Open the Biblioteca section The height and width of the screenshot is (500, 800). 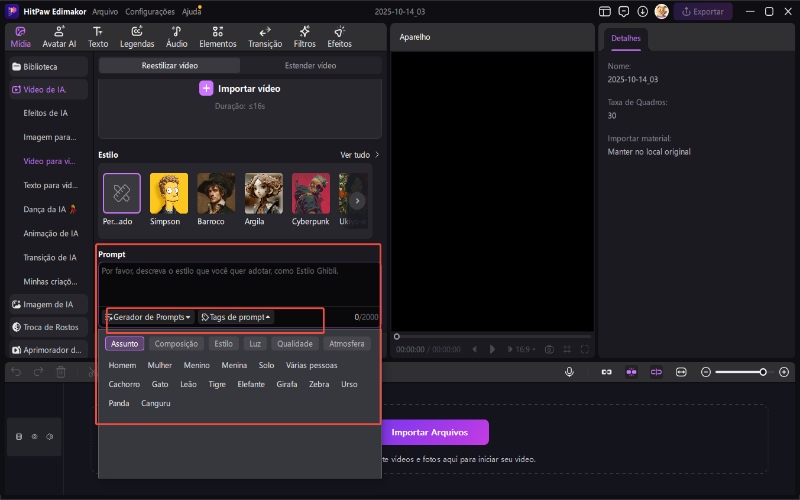pos(48,66)
